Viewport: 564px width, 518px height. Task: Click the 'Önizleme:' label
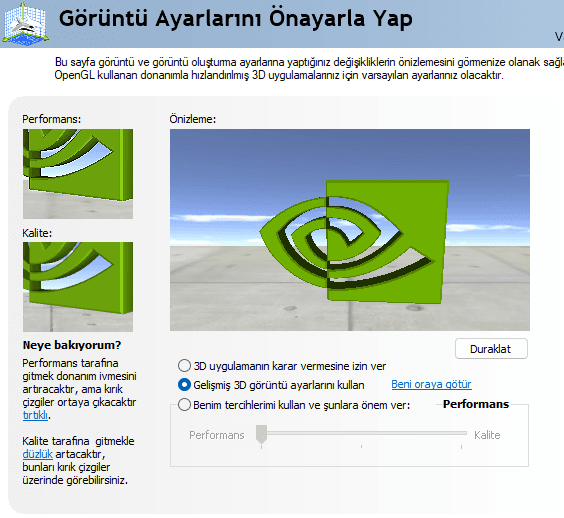coord(193,119)
